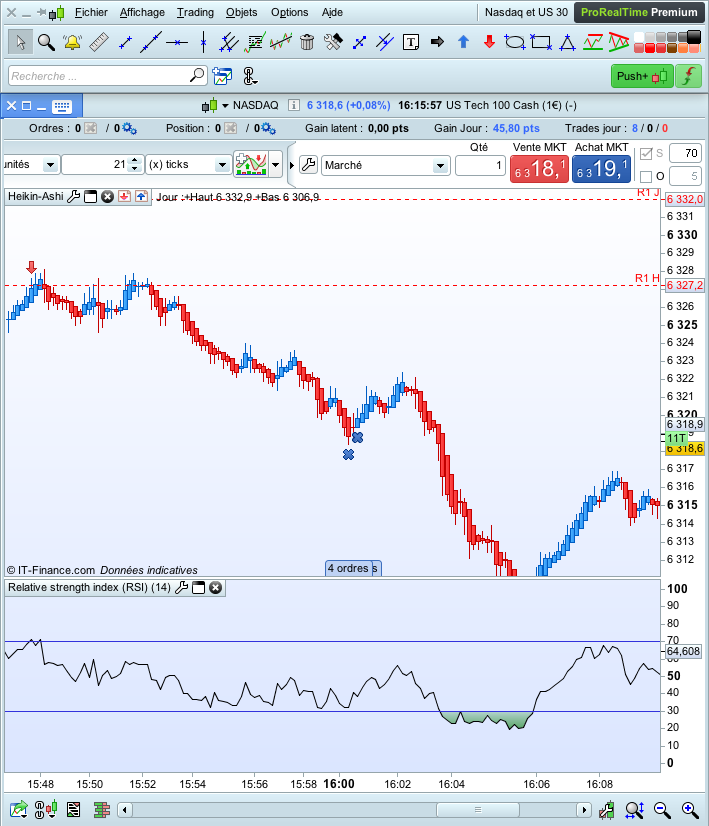Draw an ellipse shape on the chart
The height and width of the screenshot is (826, 709).
click(x=515, y=42)
